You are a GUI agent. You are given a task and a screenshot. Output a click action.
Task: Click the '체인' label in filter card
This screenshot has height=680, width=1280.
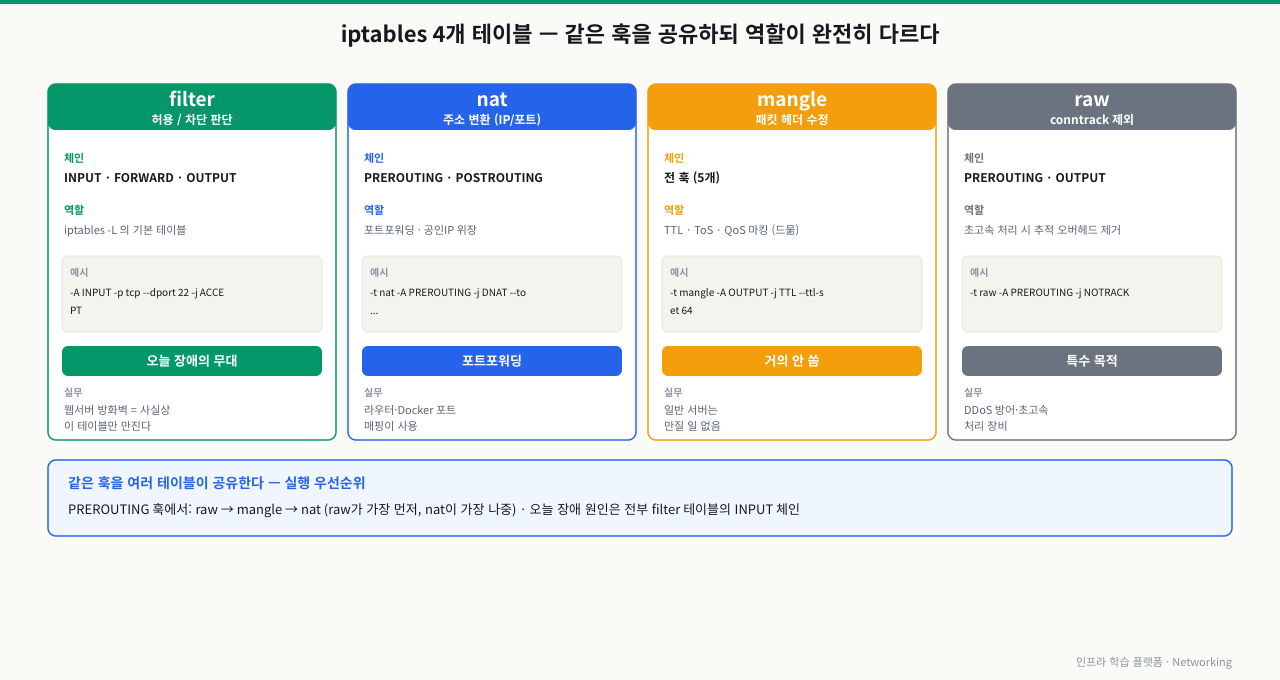click(74, 158)
